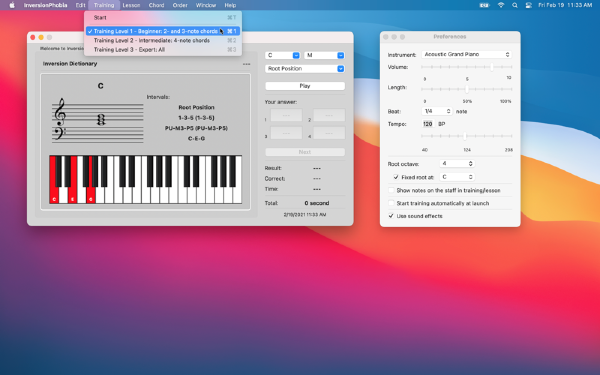The image size is (600, 375).
Task: Click the date and time in menu bar
Action: pos(565,5)
